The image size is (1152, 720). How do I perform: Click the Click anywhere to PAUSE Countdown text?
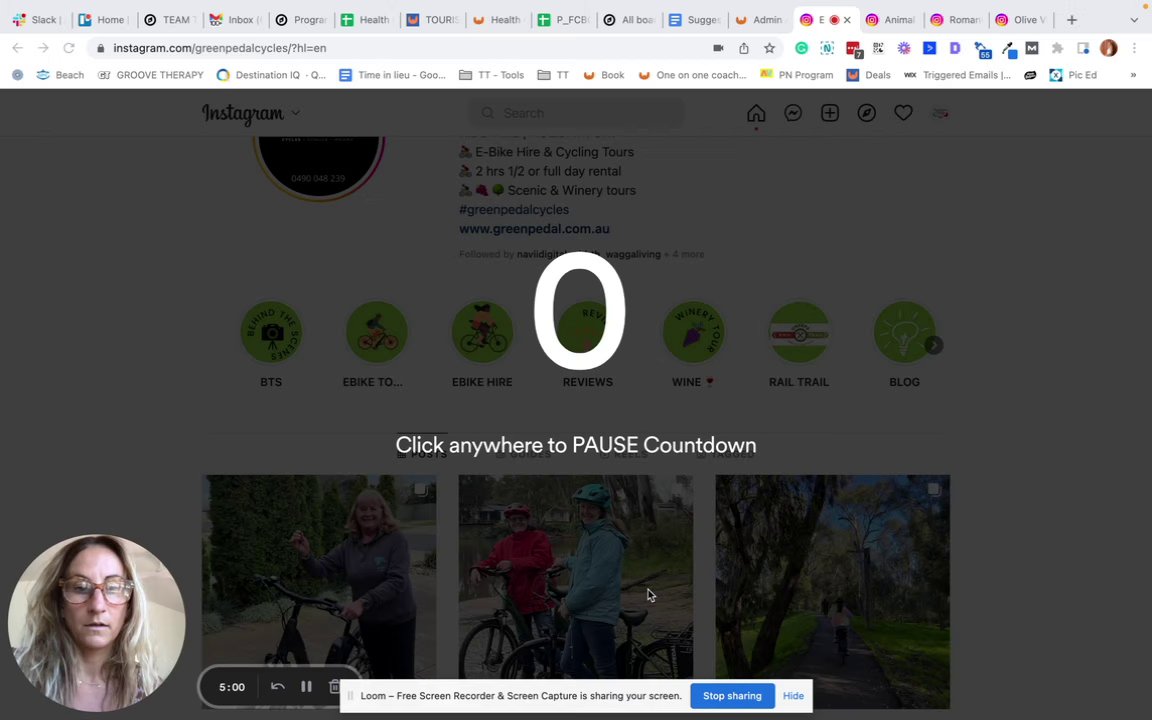tap(576, 445)
